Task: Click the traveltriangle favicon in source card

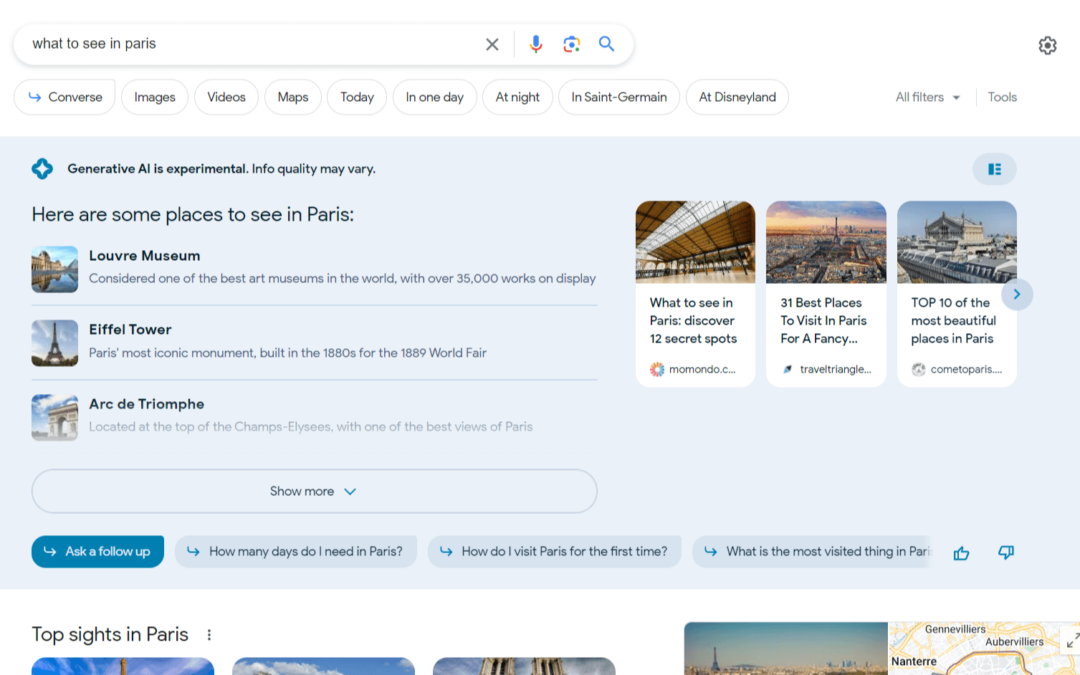Action: (x=787, y=369)
